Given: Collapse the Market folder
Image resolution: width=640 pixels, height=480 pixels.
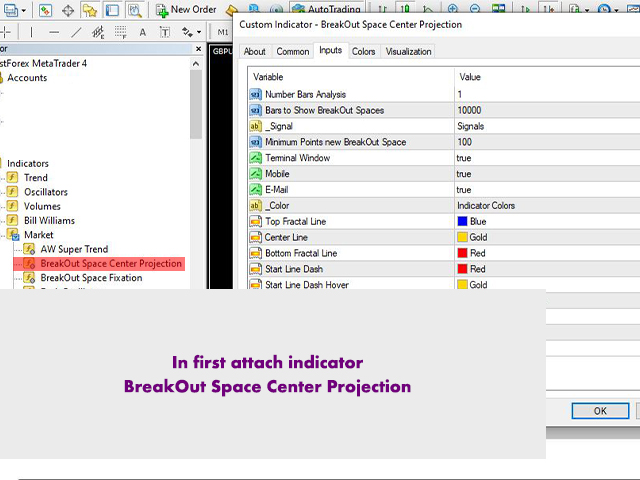Looking at the screenshot, I should (x=39, y=235).
